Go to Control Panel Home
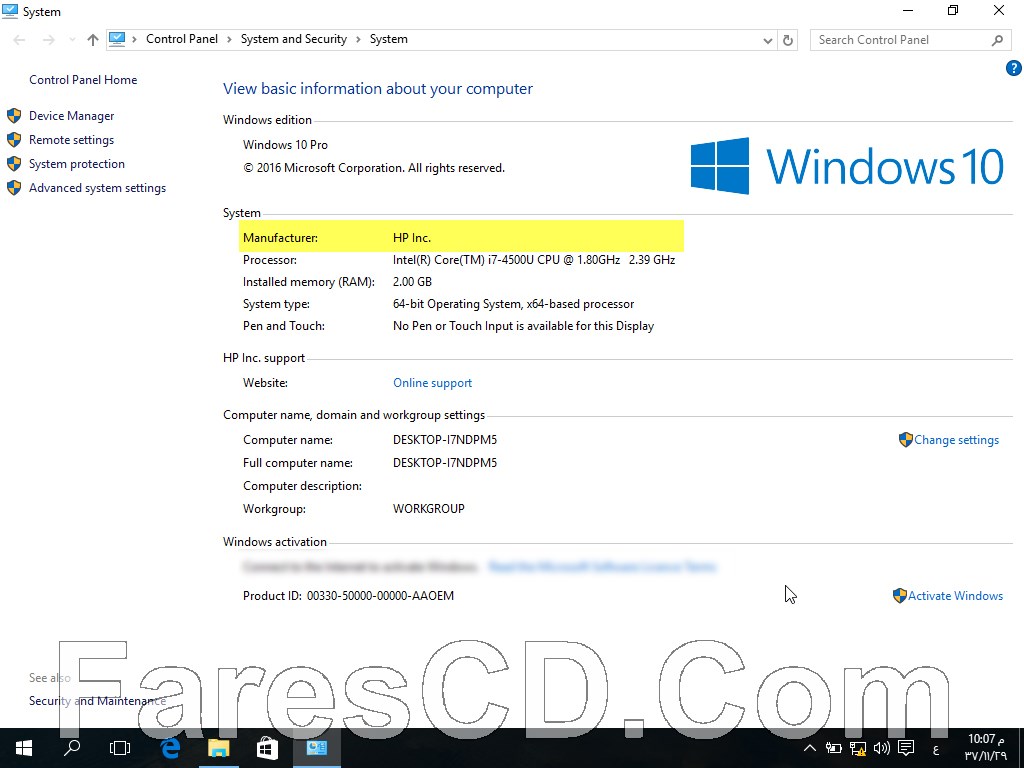 point(83,80)
